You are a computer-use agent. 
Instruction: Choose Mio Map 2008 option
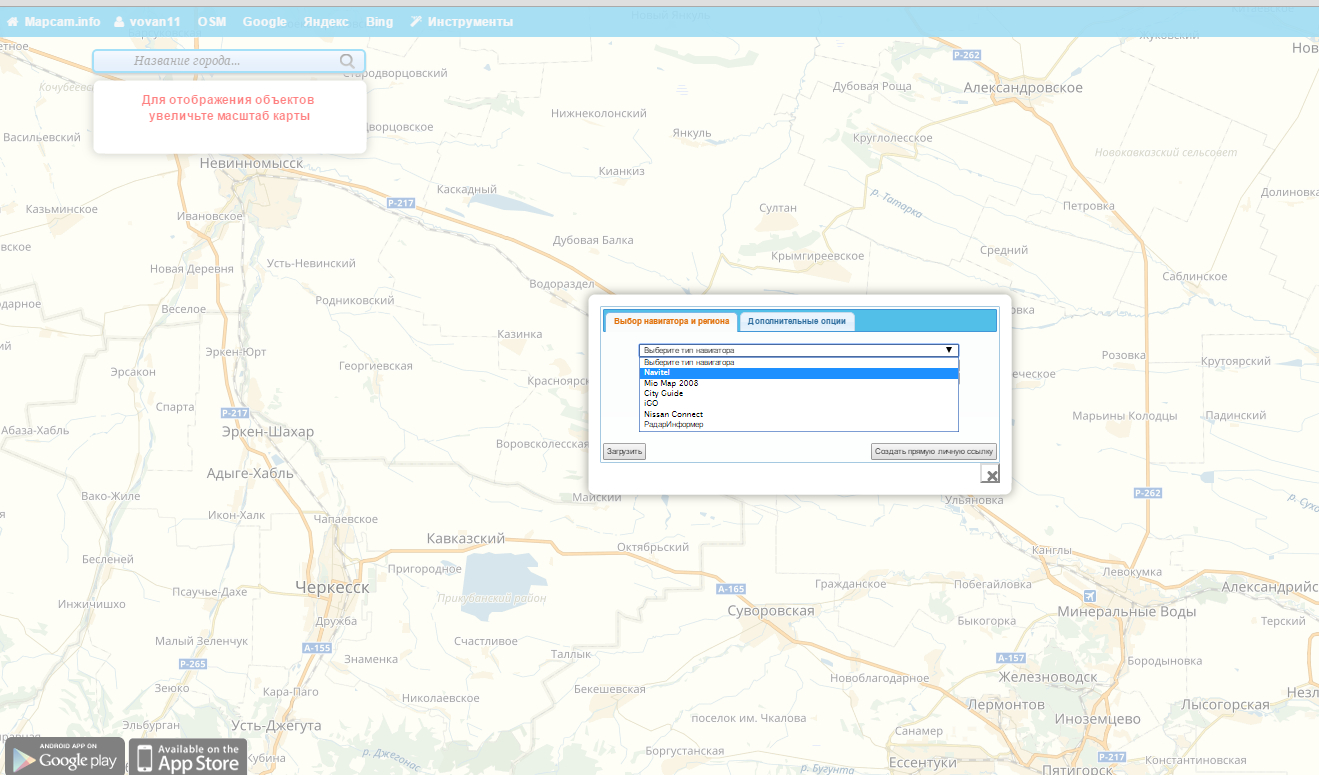[671, 383]
